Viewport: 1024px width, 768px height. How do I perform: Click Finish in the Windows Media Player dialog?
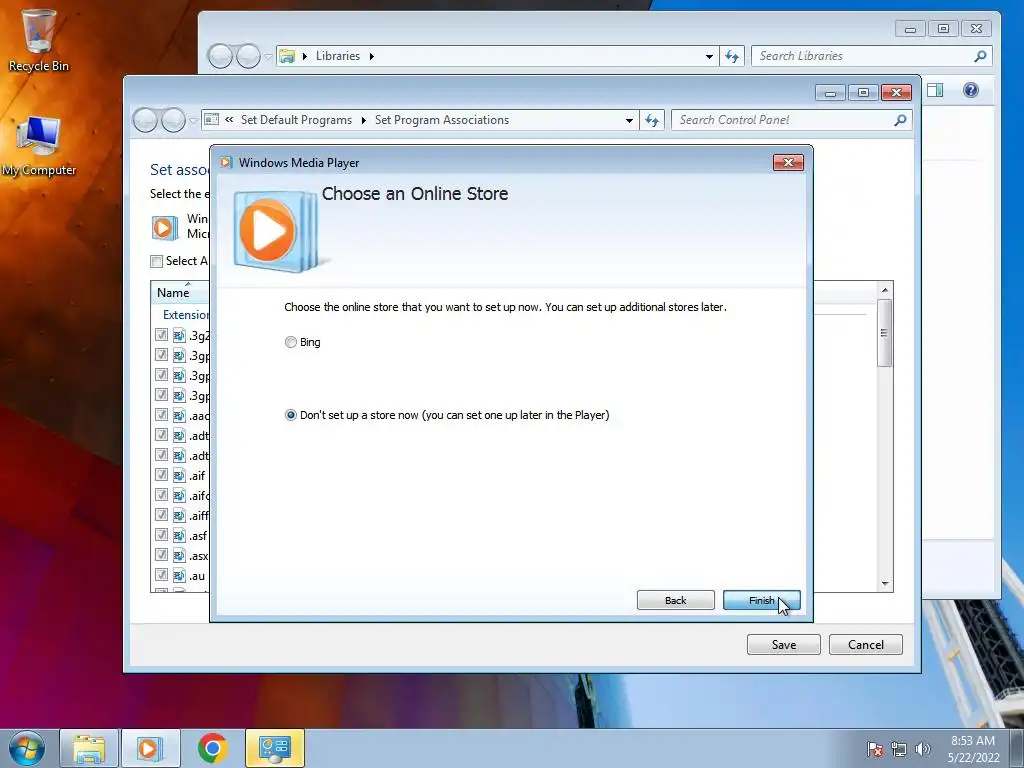click(761, 600)
